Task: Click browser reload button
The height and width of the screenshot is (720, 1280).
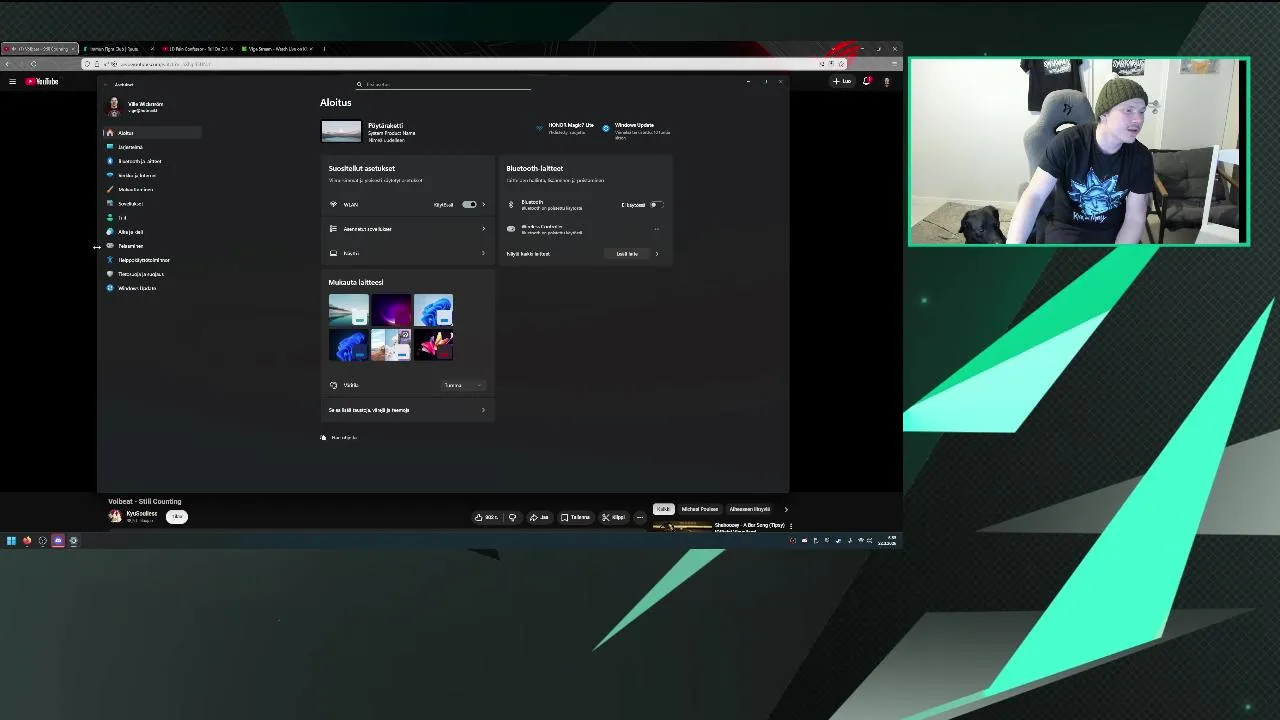Action: 33,64
